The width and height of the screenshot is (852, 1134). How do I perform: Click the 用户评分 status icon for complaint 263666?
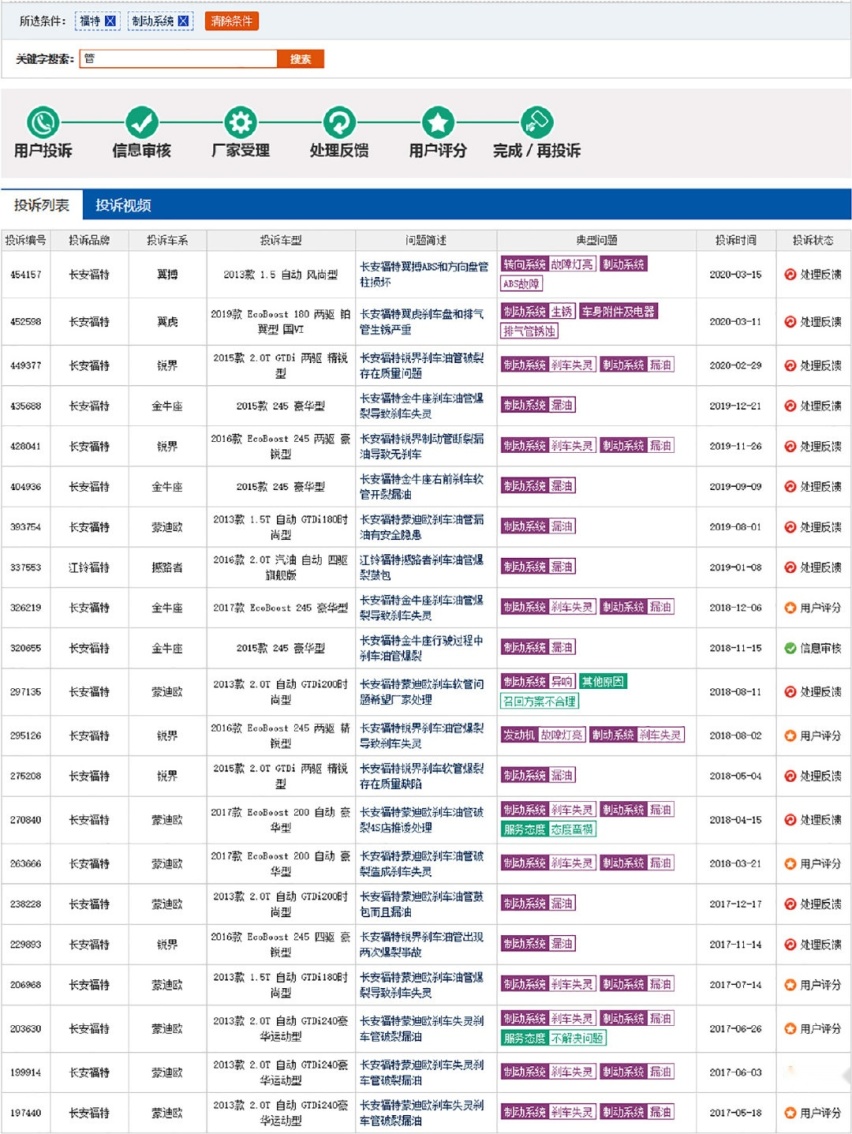coord(790,864)
